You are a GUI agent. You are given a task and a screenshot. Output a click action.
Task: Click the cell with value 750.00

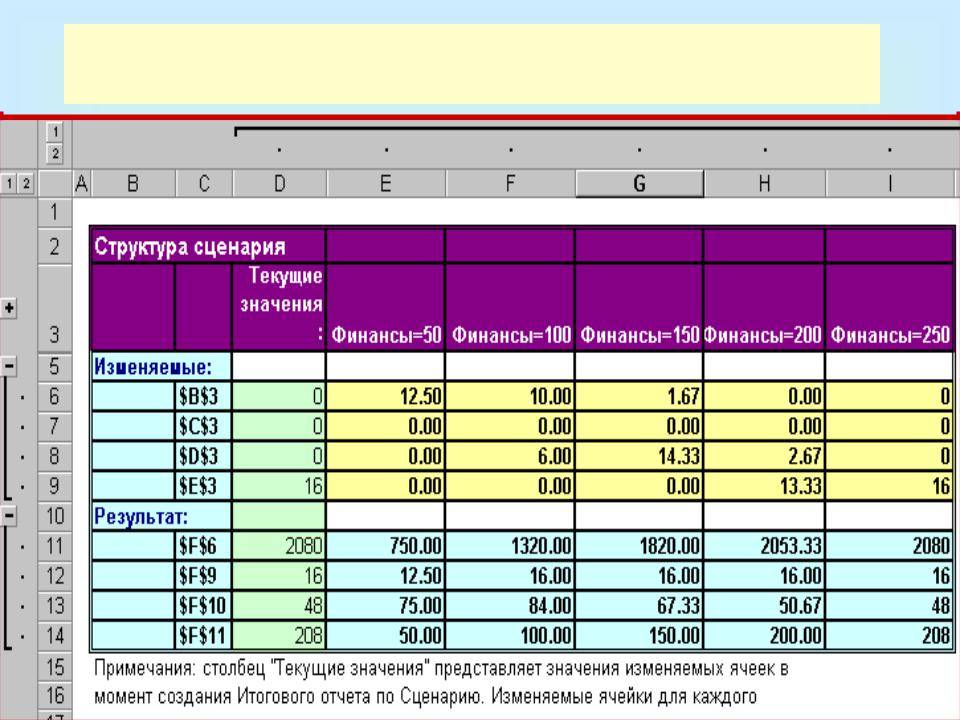pyautogui.click(x=386, y=546)
